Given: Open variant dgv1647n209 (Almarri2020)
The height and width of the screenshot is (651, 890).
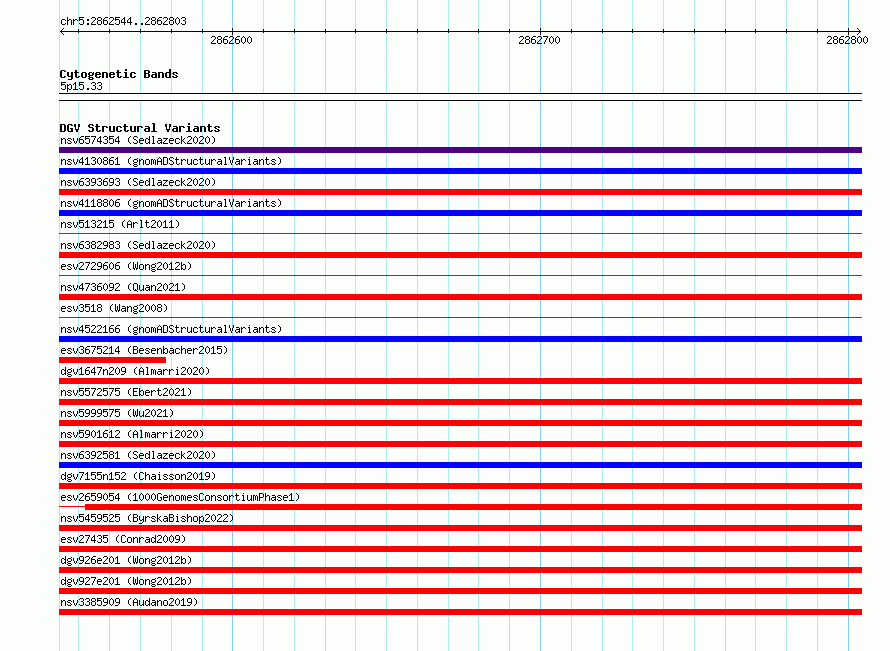Looking at the screenshot, I should (135, 371).
